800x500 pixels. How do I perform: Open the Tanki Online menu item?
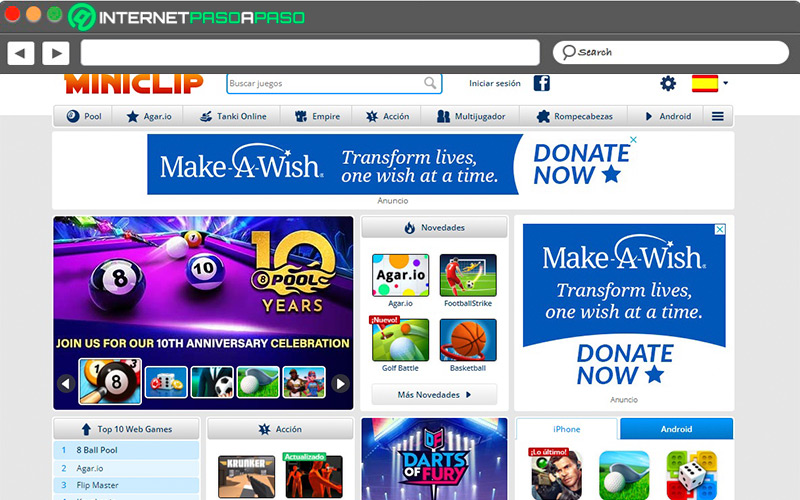(x=233, y=116)
